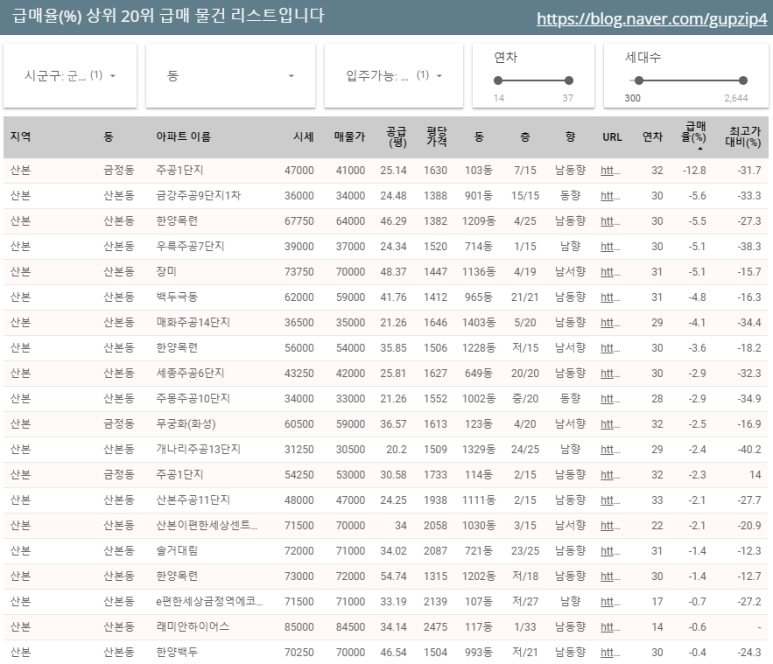The image size is (773, 664).
Task: Select the apartment name 무궁화(화성)
Action: pyautogui.click(x=186, y=423)
